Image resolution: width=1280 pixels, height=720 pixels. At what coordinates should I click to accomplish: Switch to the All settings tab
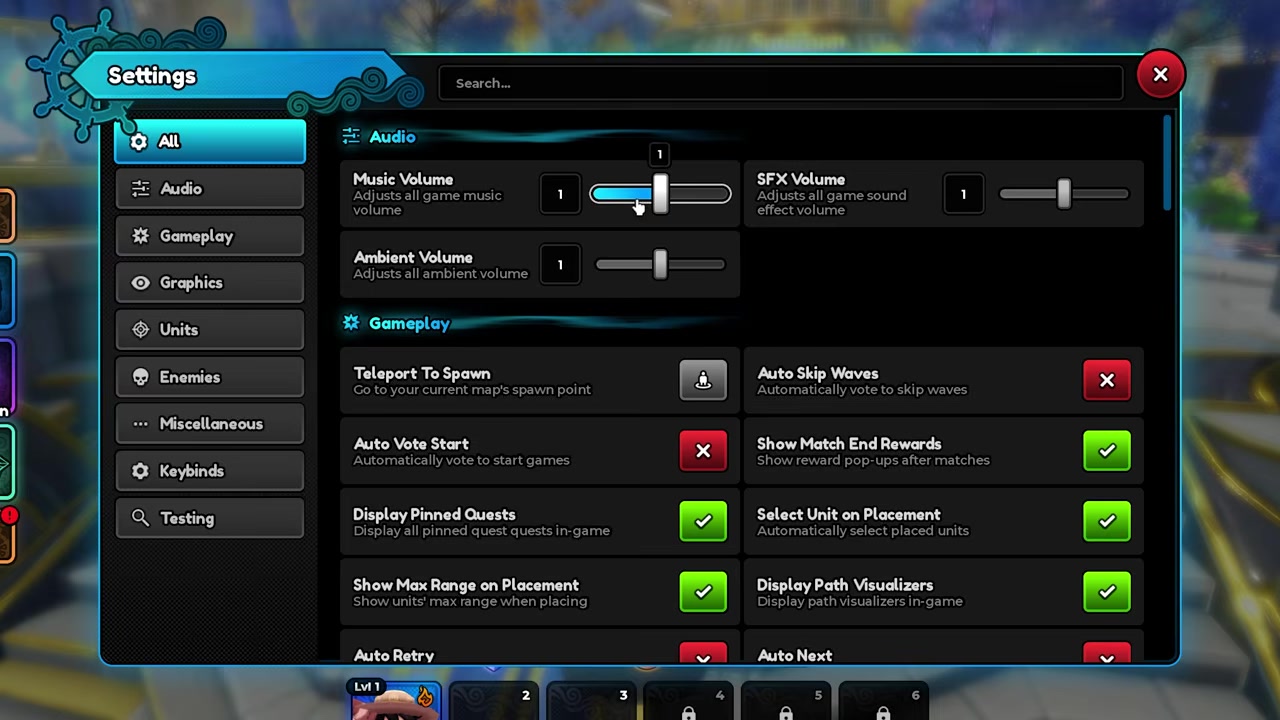click(210, 141)
